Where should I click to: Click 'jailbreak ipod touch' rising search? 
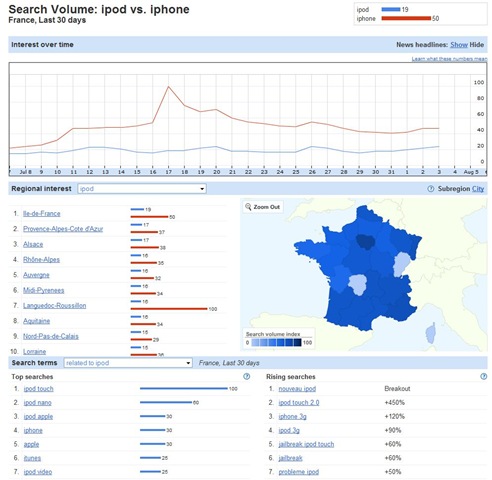pos(306,444)
